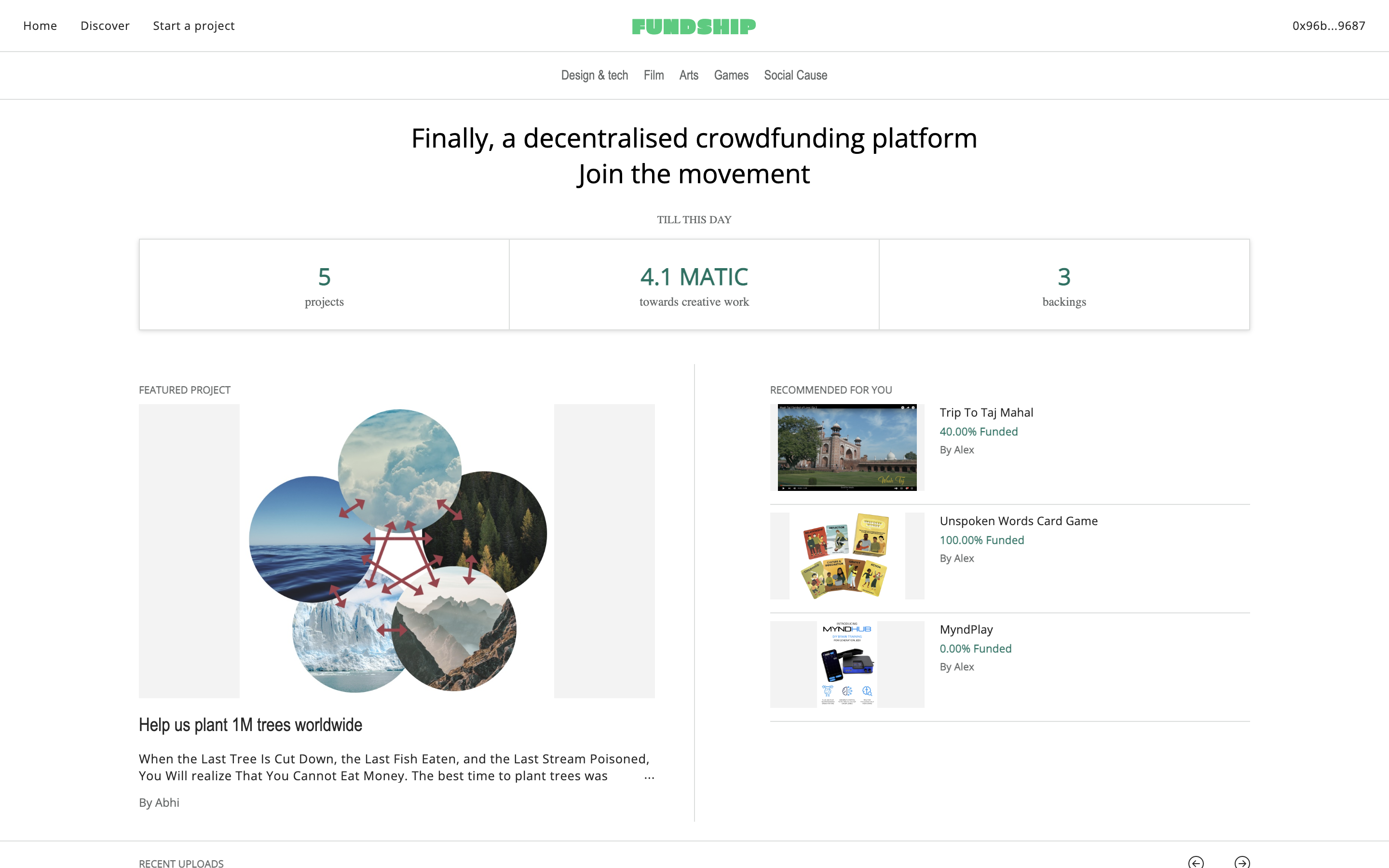Image resolution: width=1389 pixels, height=868 pixels.
Task: Click the Trip To Taj Mahal thumbnail
Action: 846,447
